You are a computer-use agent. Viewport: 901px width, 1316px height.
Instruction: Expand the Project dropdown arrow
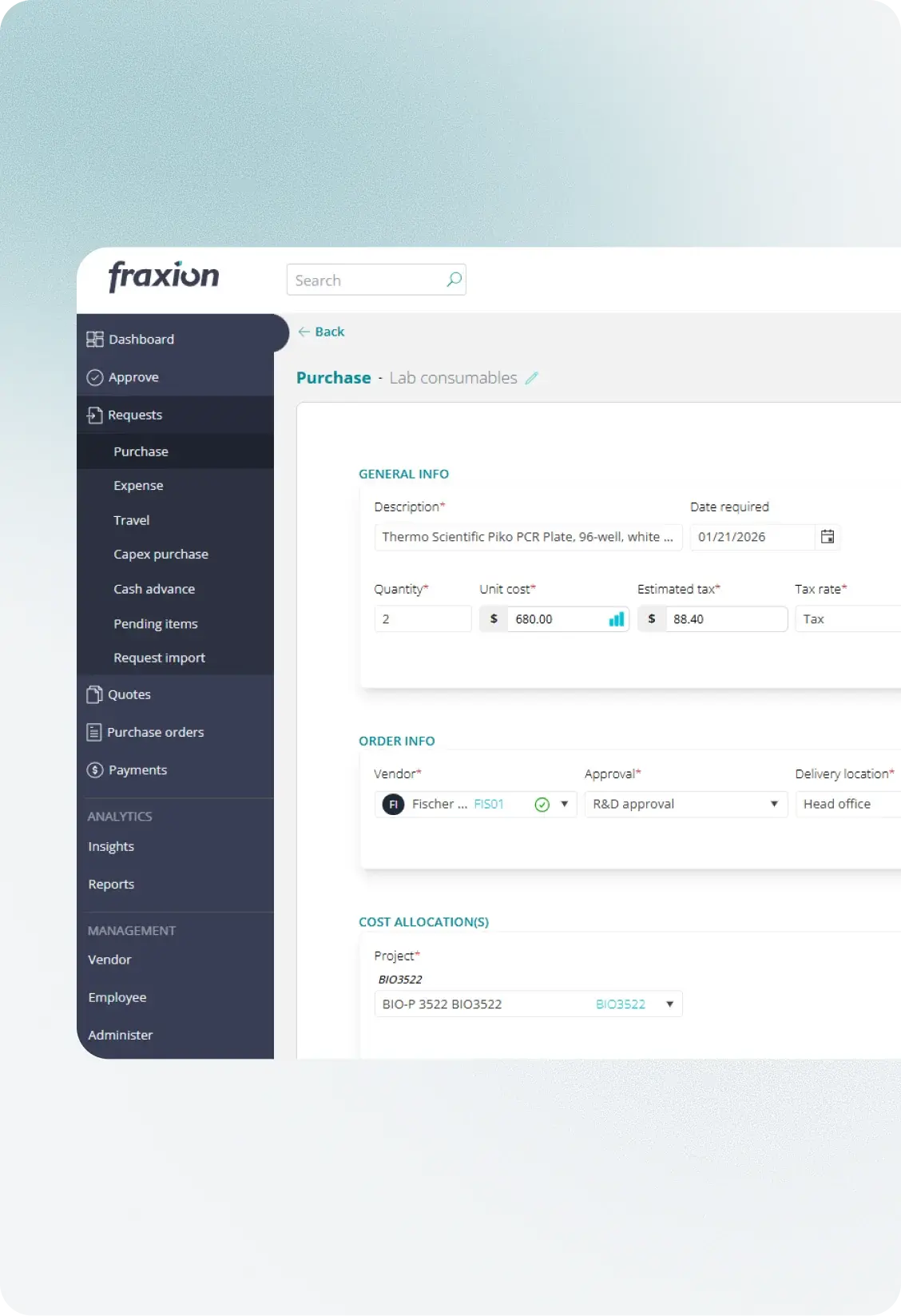tap(670, 1004)
